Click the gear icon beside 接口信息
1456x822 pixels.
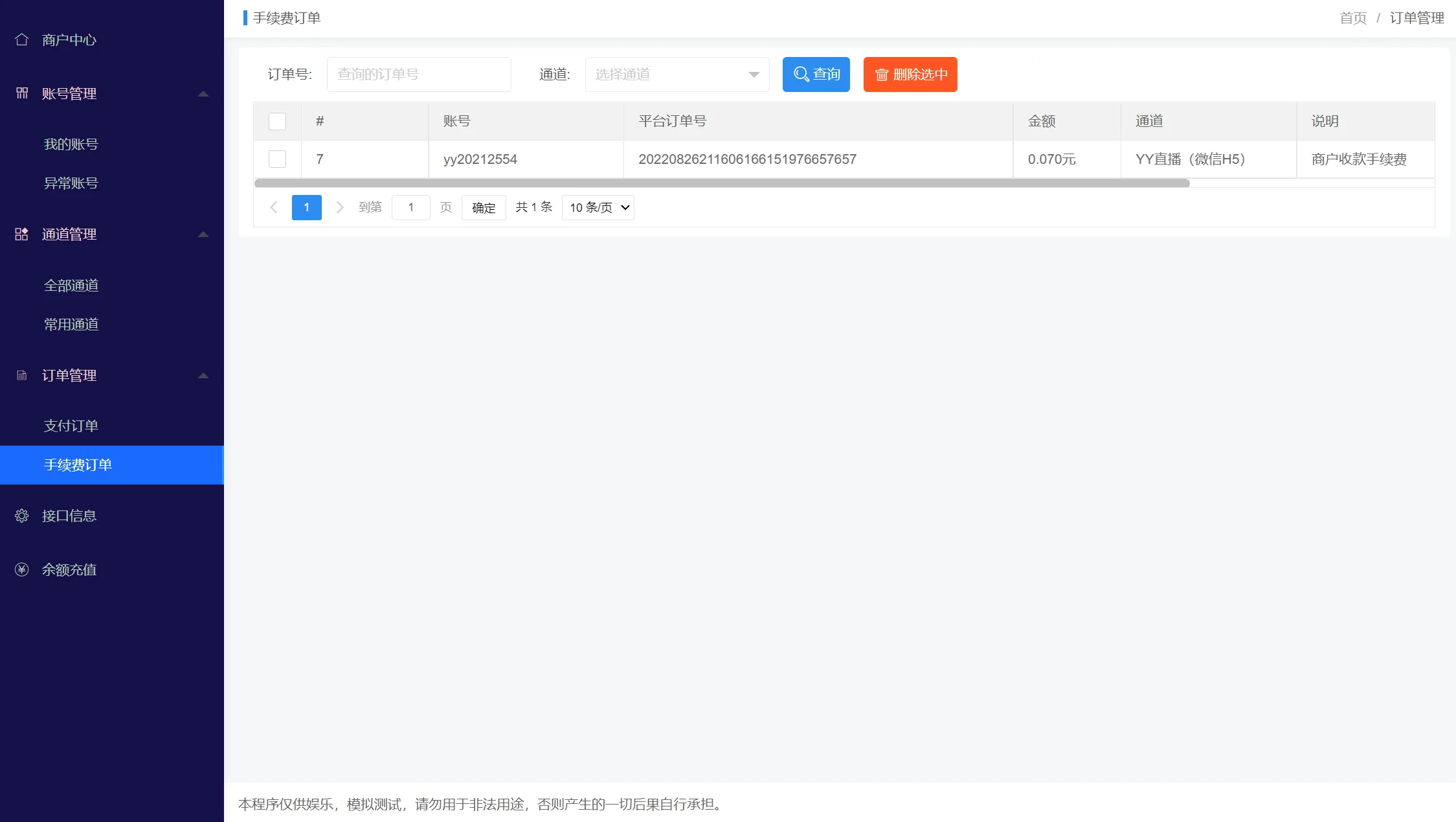[x=21, y=516]
